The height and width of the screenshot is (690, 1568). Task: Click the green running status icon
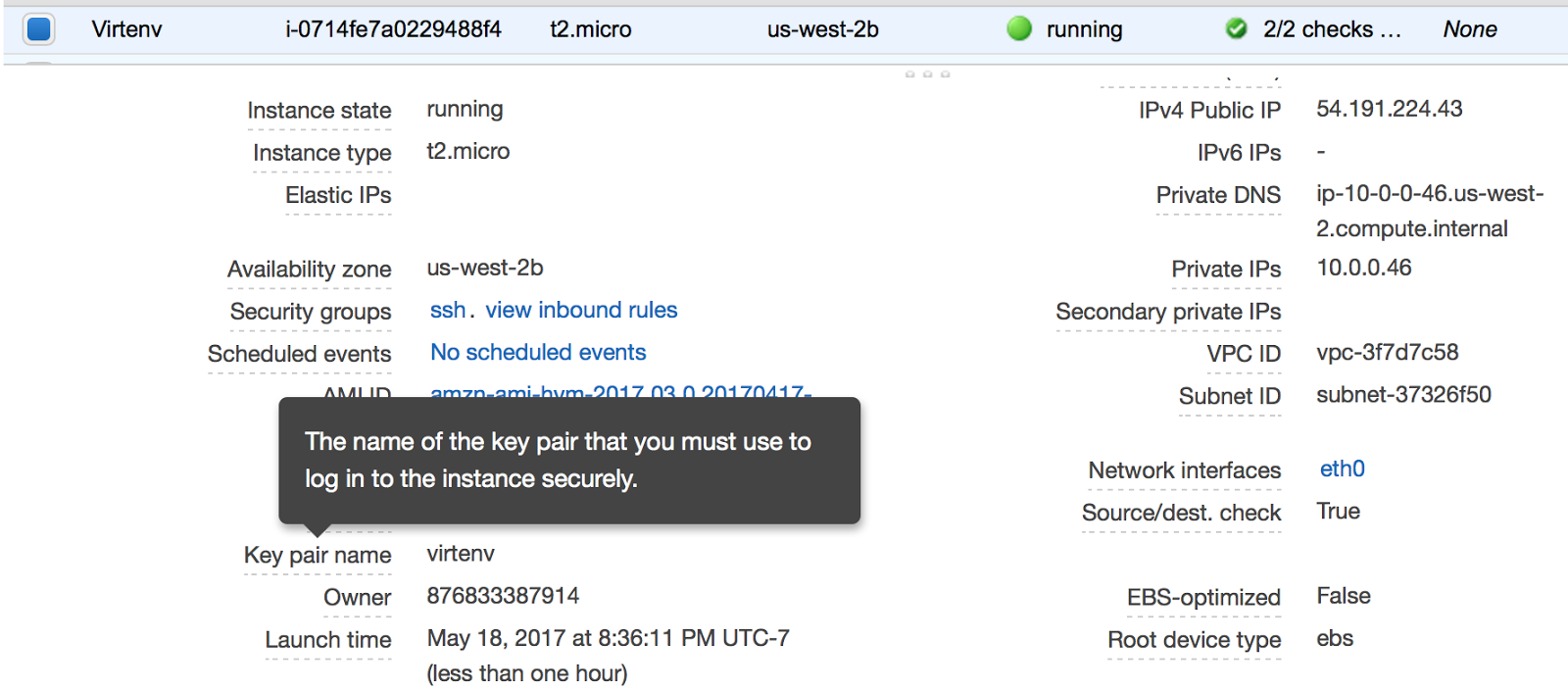click(x=1019, y=29)
